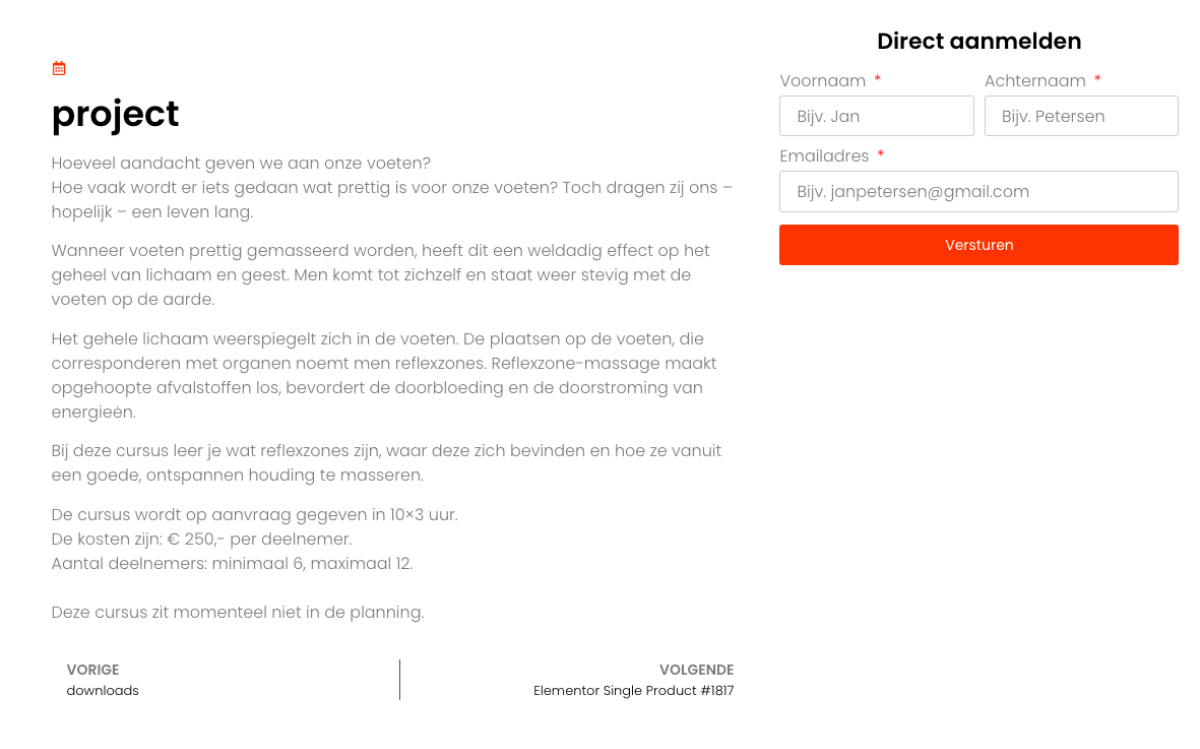Focus the Voornaam input field
The image size is (1200, 749).
point(877,116)
